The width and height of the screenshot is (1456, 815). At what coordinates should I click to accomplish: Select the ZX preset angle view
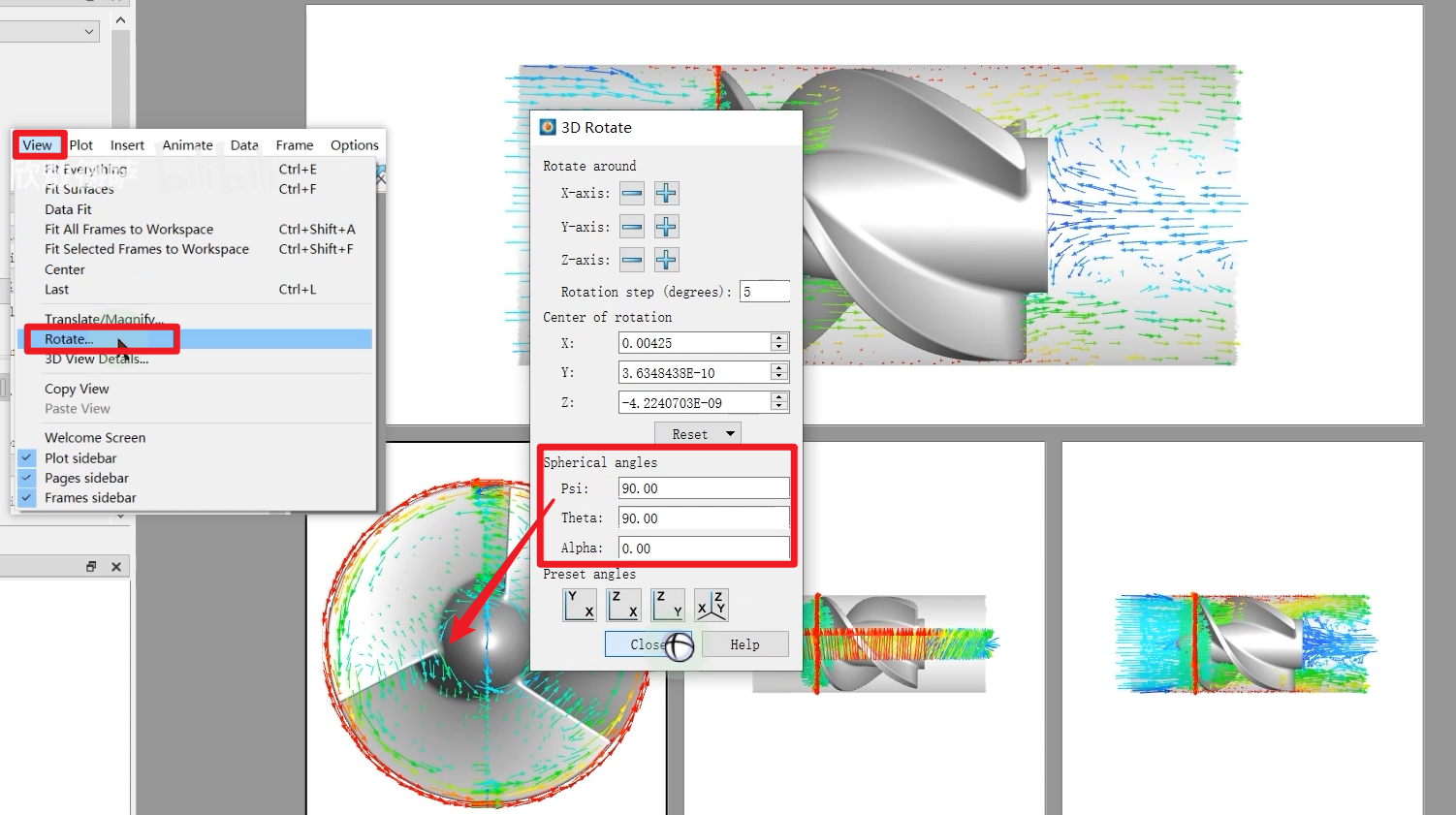(623, 605)
